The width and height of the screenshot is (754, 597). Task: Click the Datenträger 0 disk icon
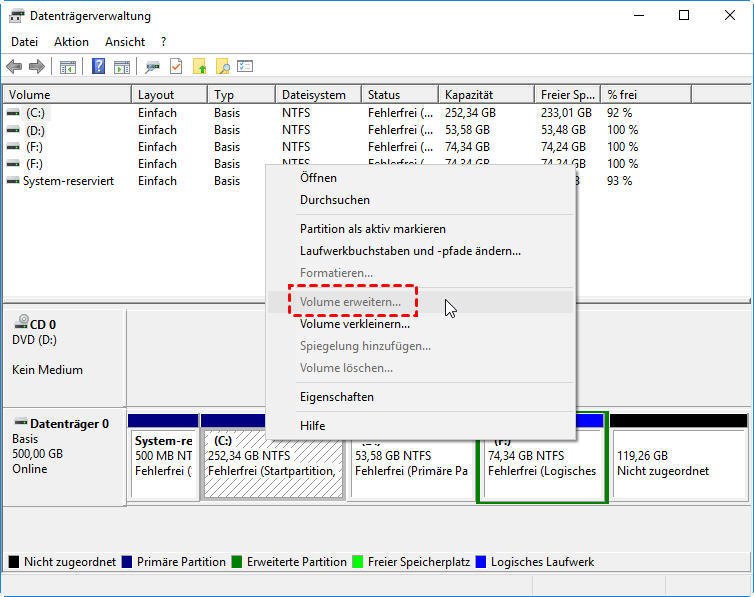21,423
